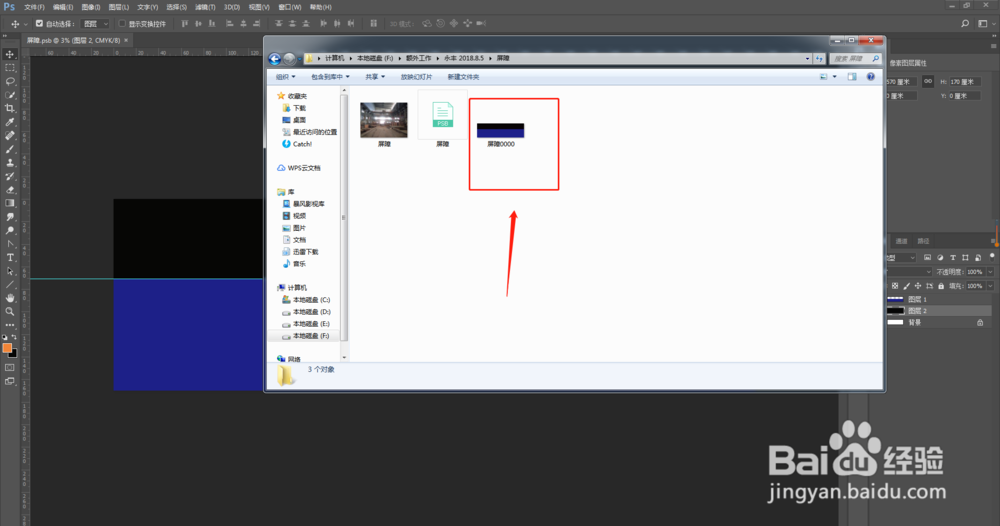Select the Gradient tool

pyautogui.click(x=10, y=203)
